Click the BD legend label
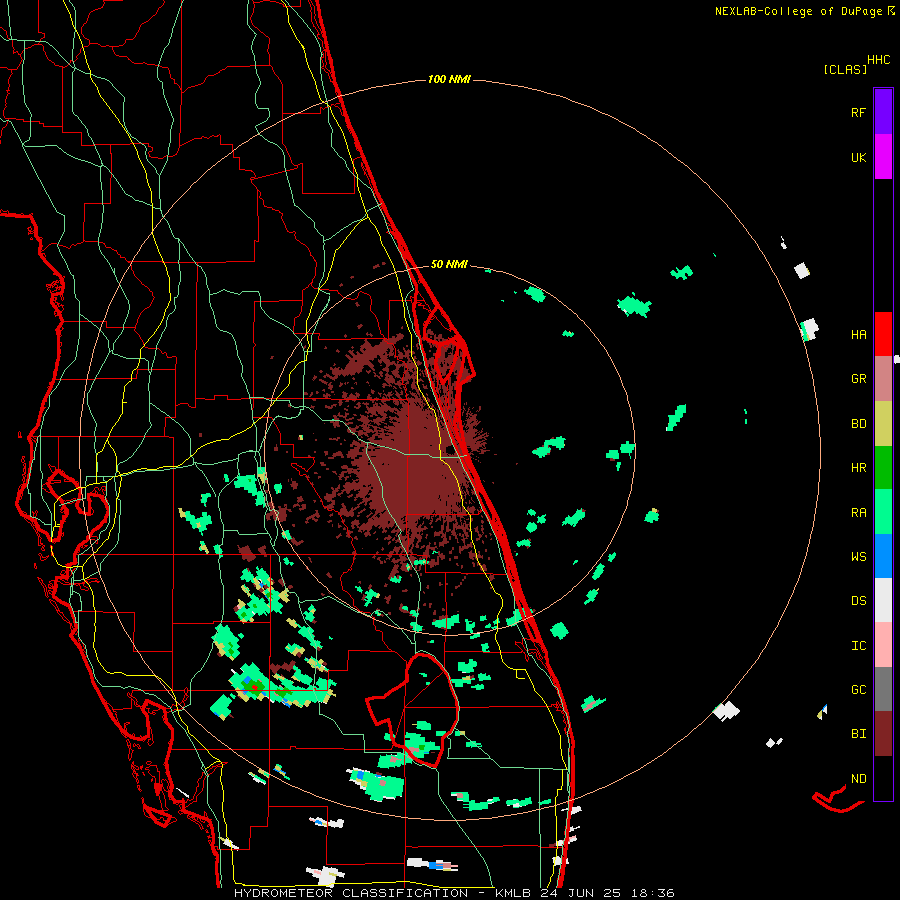The image size is (900, 900). [x=858, y=424]
